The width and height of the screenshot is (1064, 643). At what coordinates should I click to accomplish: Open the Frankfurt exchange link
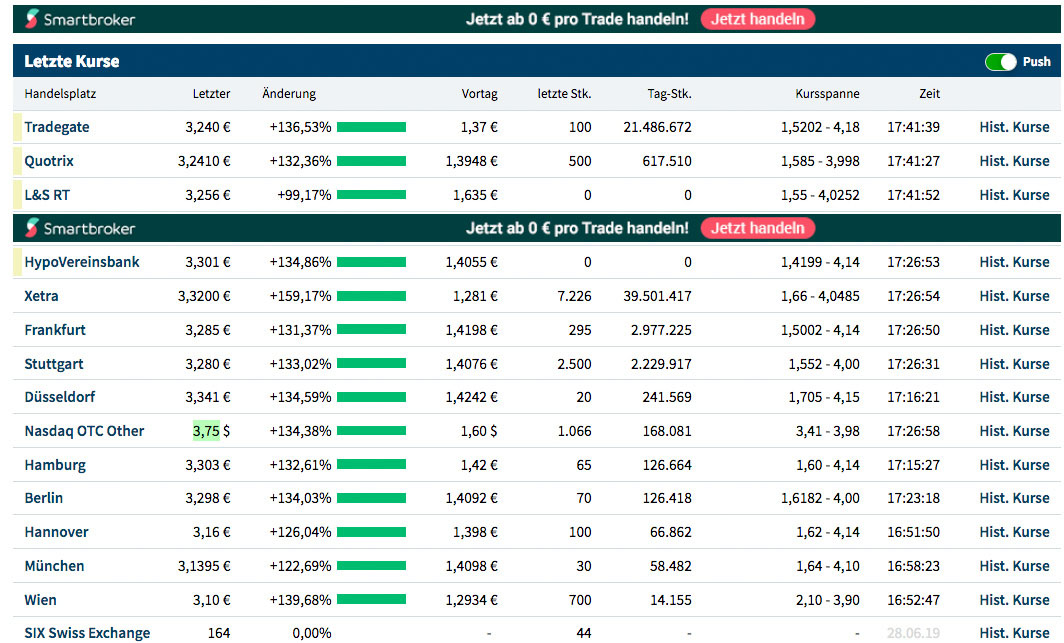55,330
